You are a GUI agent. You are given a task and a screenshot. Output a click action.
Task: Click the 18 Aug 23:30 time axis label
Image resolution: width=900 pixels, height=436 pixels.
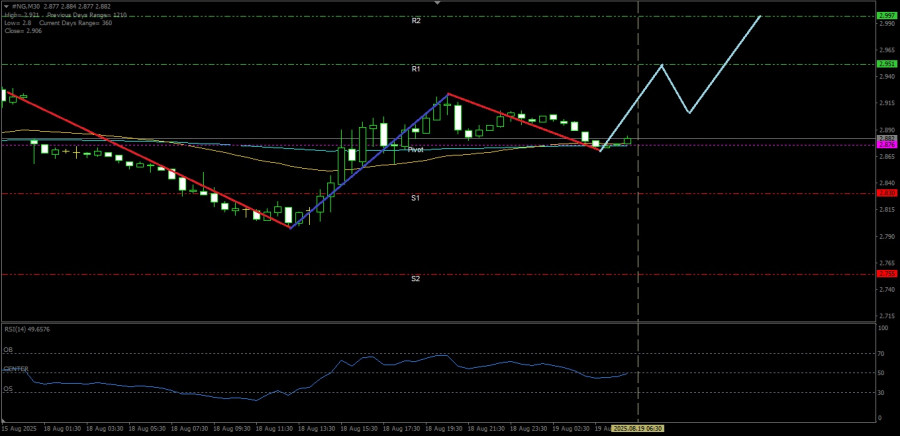529,429
